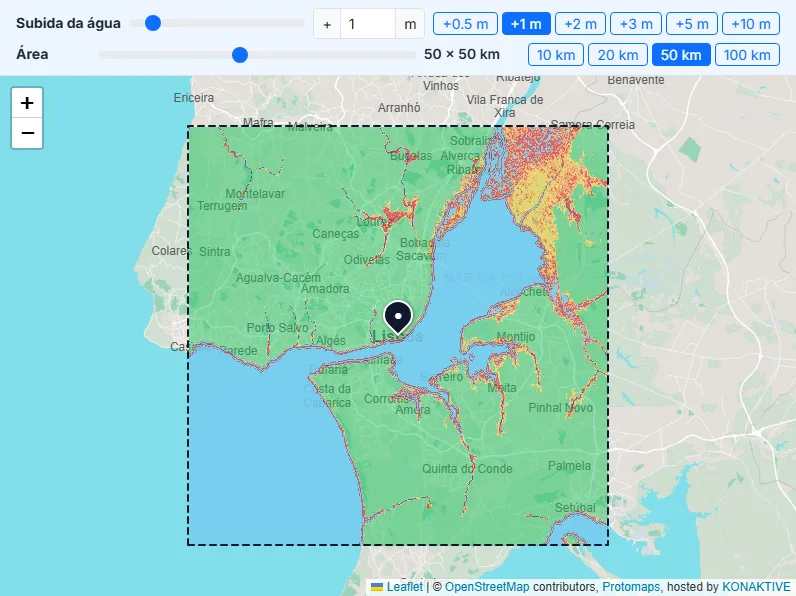The height and width of the screenshot is (596, 796).
Task: Click the Ericeira map label
Action: 193,97
